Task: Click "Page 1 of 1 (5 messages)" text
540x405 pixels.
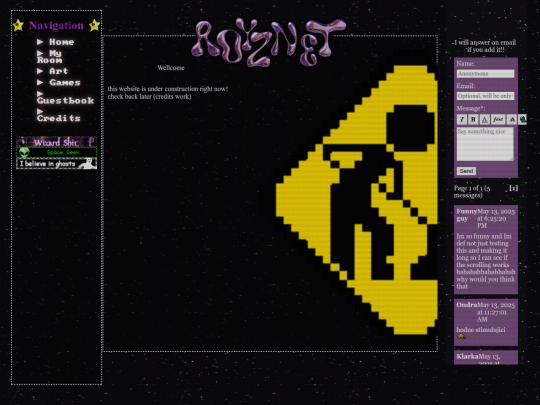Action: click(472, 191)
